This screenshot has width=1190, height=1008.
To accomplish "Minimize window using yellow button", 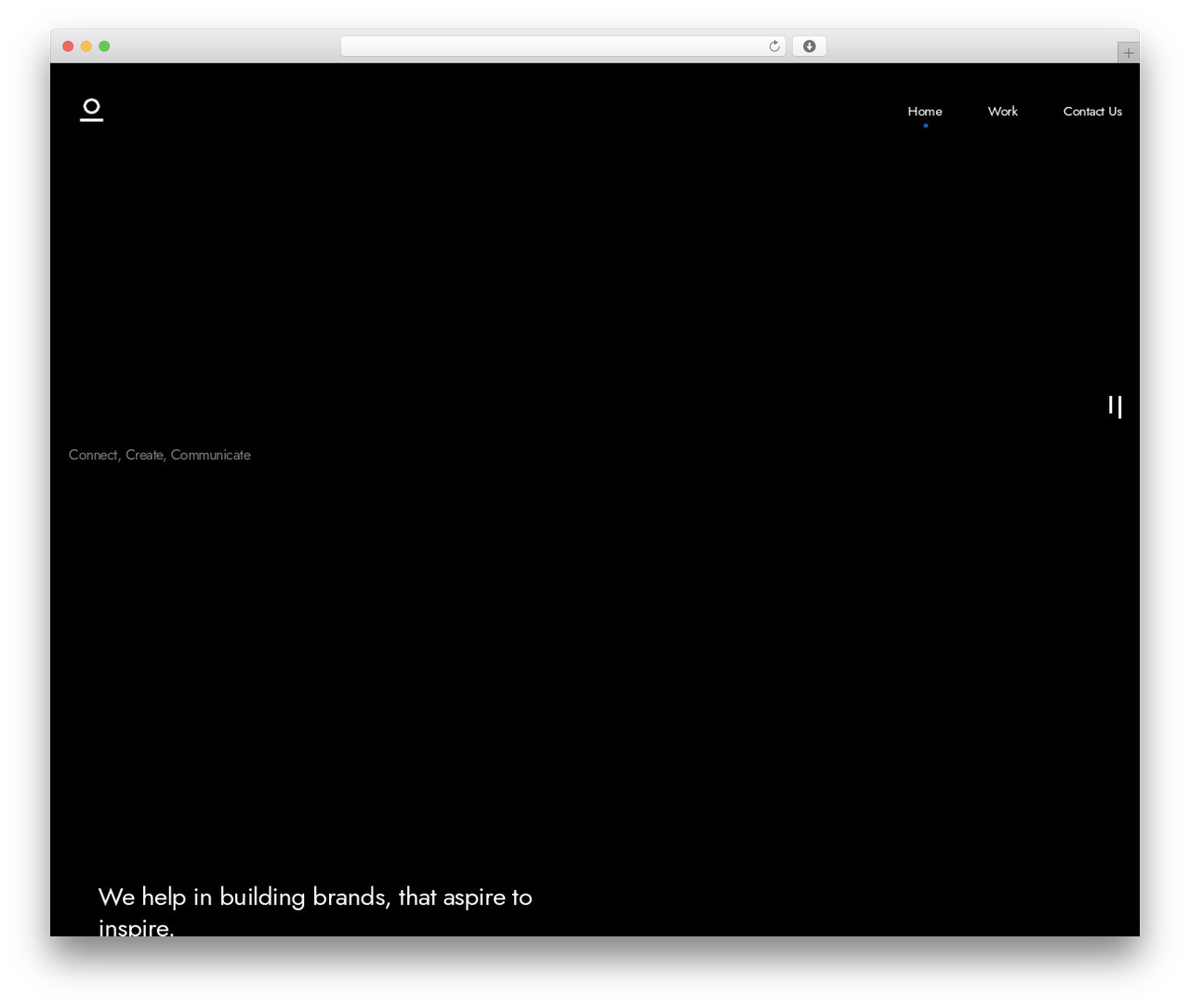I will tap(86, 46).
